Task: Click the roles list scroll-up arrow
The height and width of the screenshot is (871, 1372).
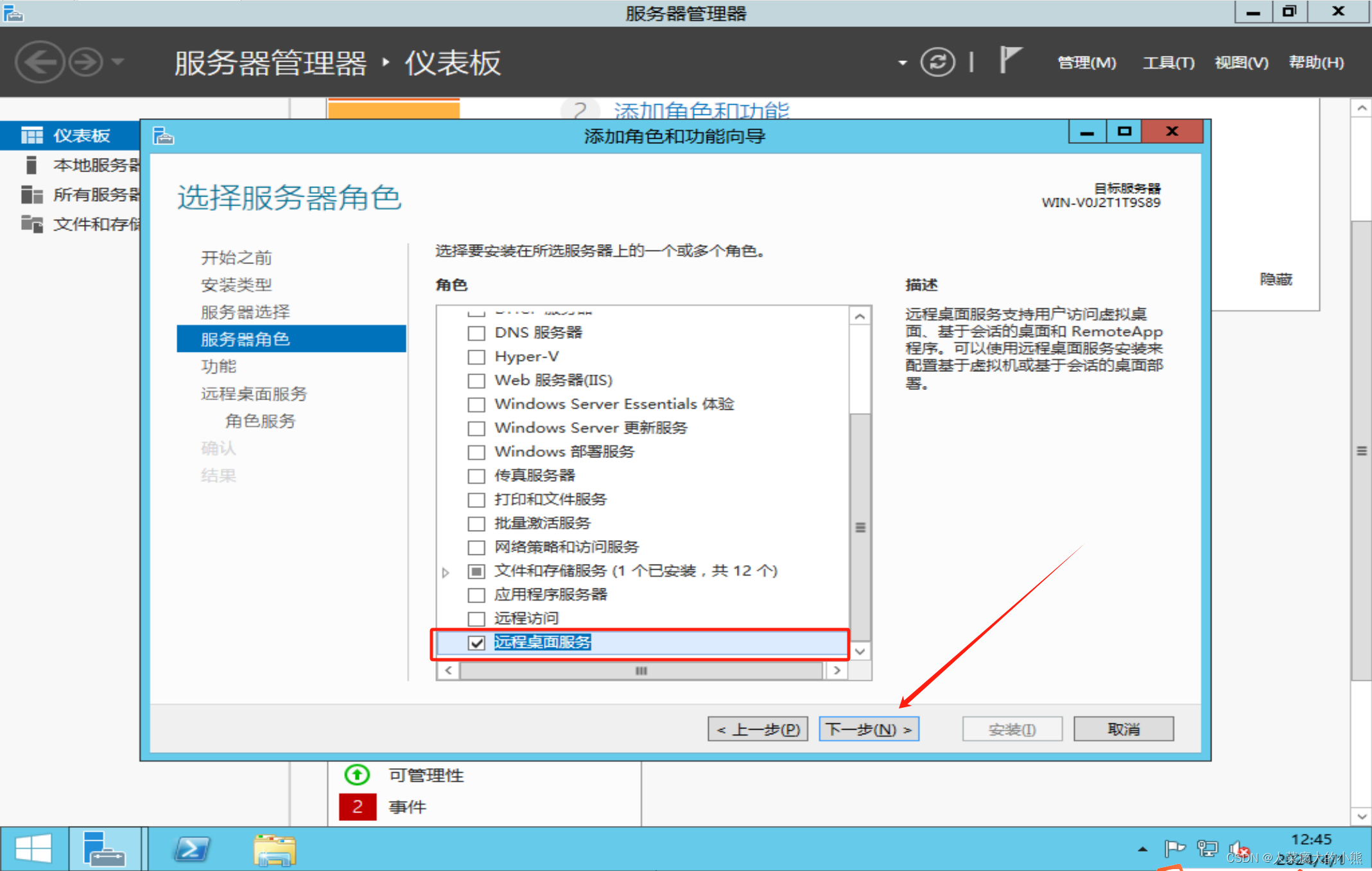Action: [x=860, y=316]
